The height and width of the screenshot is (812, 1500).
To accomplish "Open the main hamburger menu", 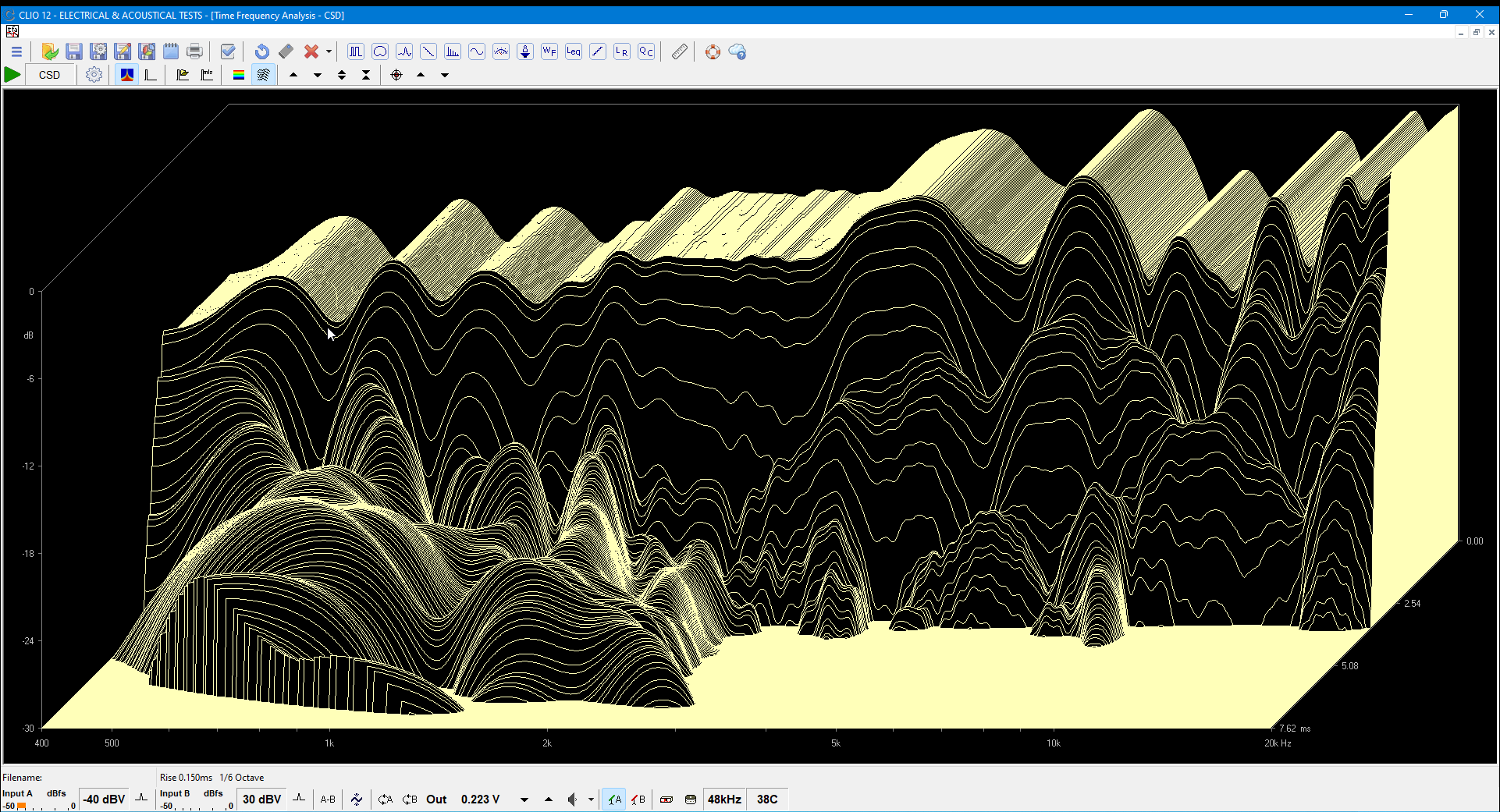I will [x=16, y=51].
